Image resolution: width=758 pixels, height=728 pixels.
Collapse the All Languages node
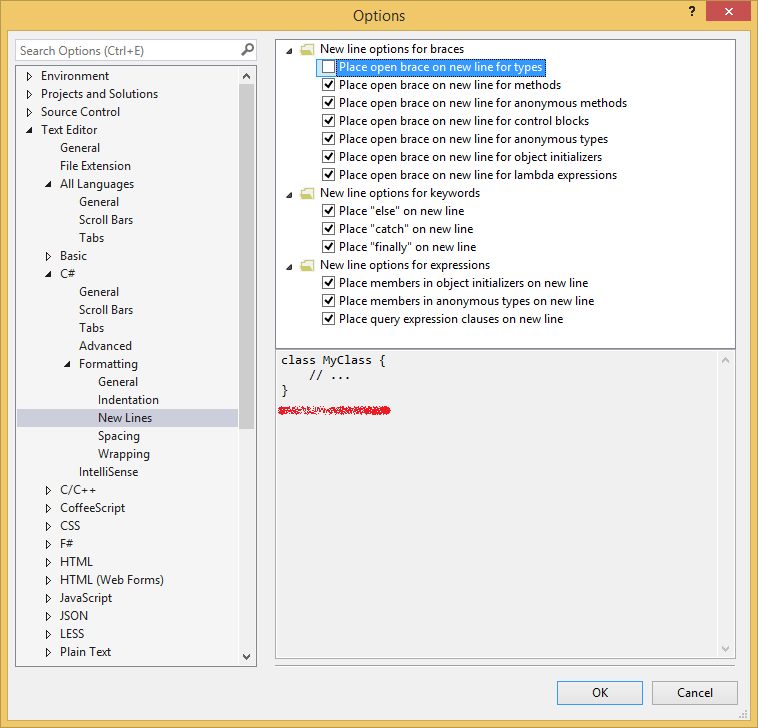coord(48,184)
